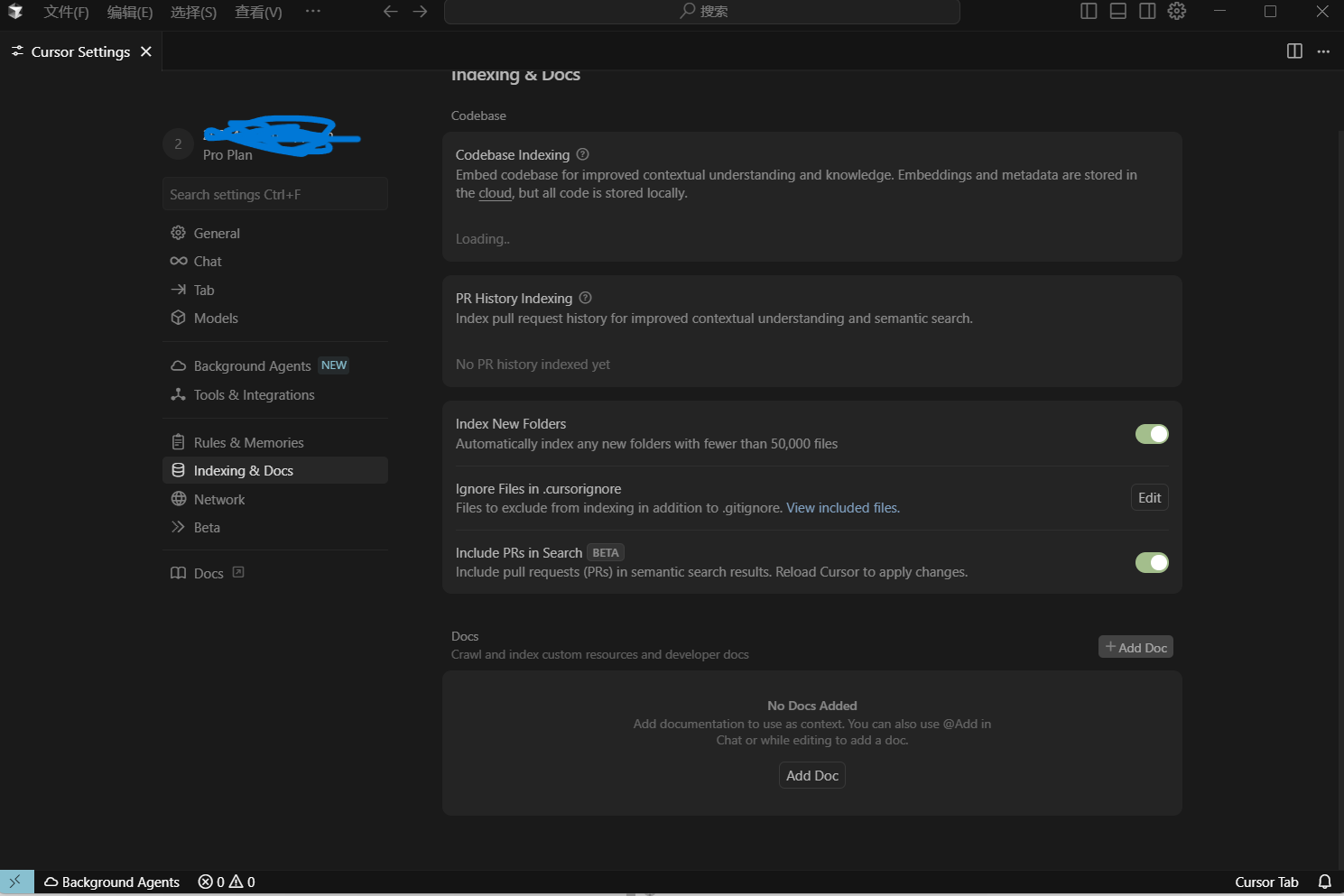Click the Network globe icon
This screenshot has width=1344, height=896.
click(x=178, y=499)
